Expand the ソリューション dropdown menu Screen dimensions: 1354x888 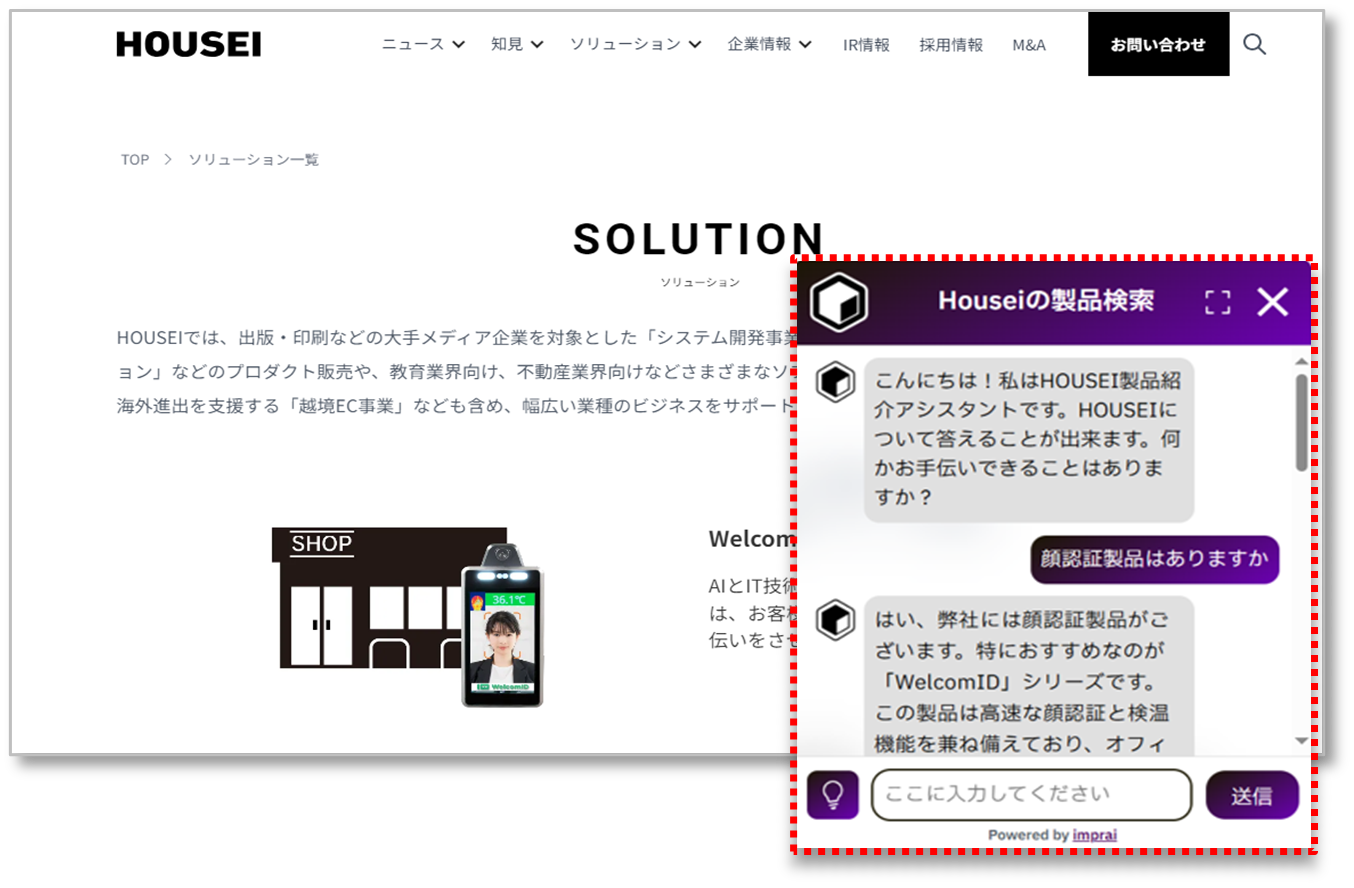(635, 44)
